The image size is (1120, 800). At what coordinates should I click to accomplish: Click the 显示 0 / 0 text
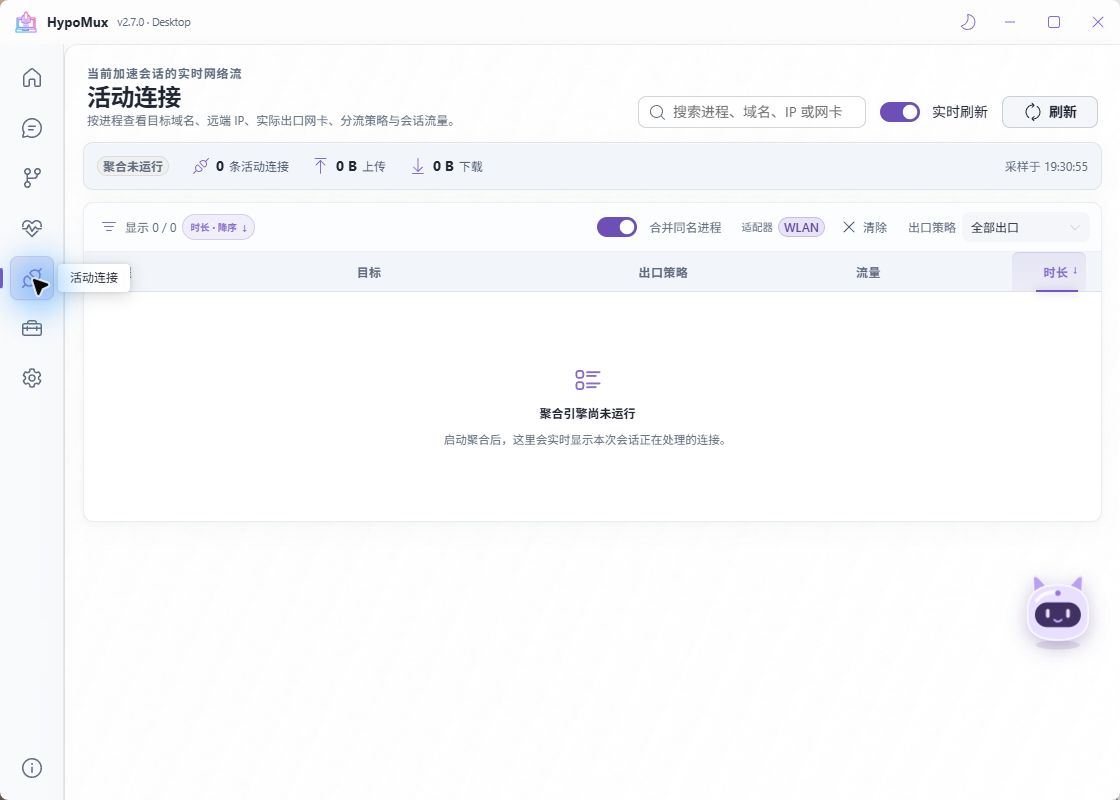[151, 227]
